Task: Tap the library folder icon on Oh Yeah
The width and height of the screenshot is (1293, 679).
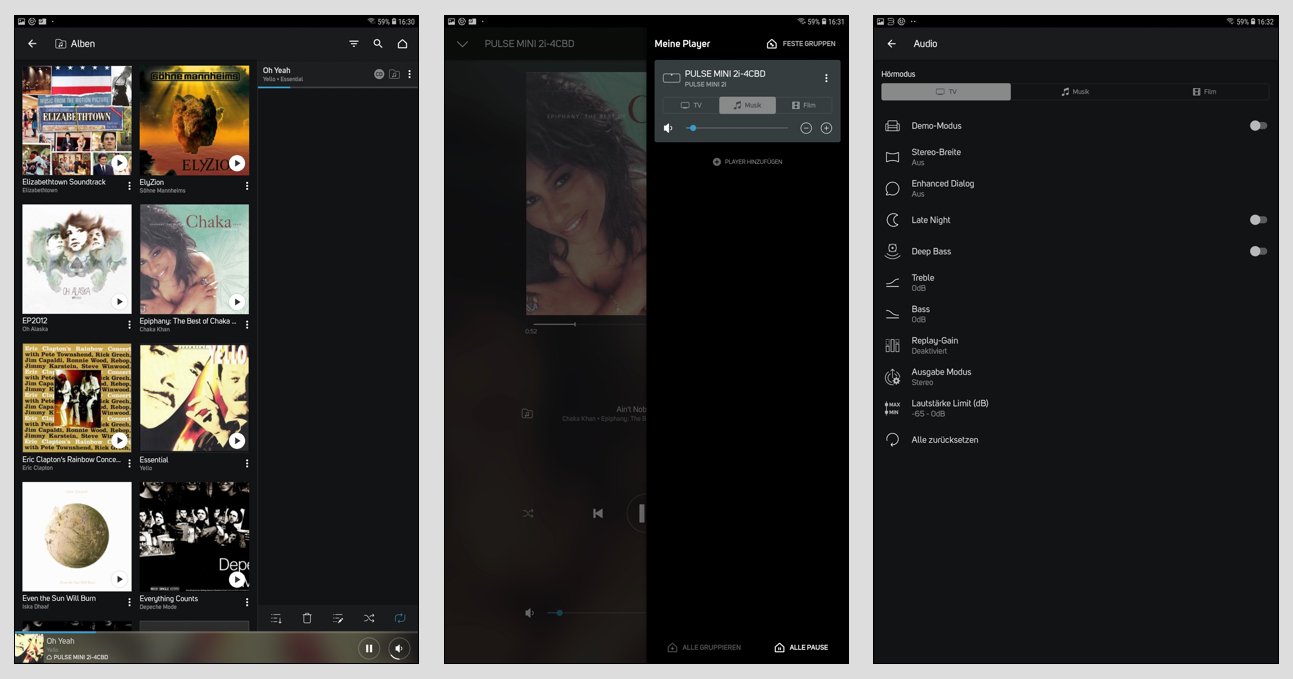Action: point(394,74)
